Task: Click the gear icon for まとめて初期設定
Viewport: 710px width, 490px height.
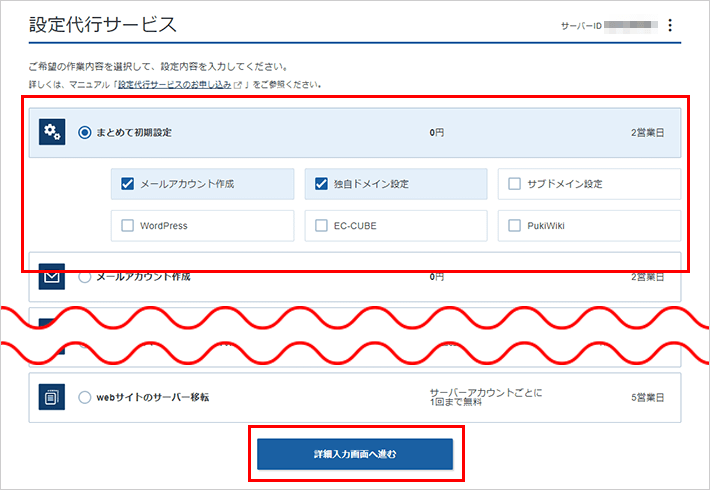Action: point(51,132)
